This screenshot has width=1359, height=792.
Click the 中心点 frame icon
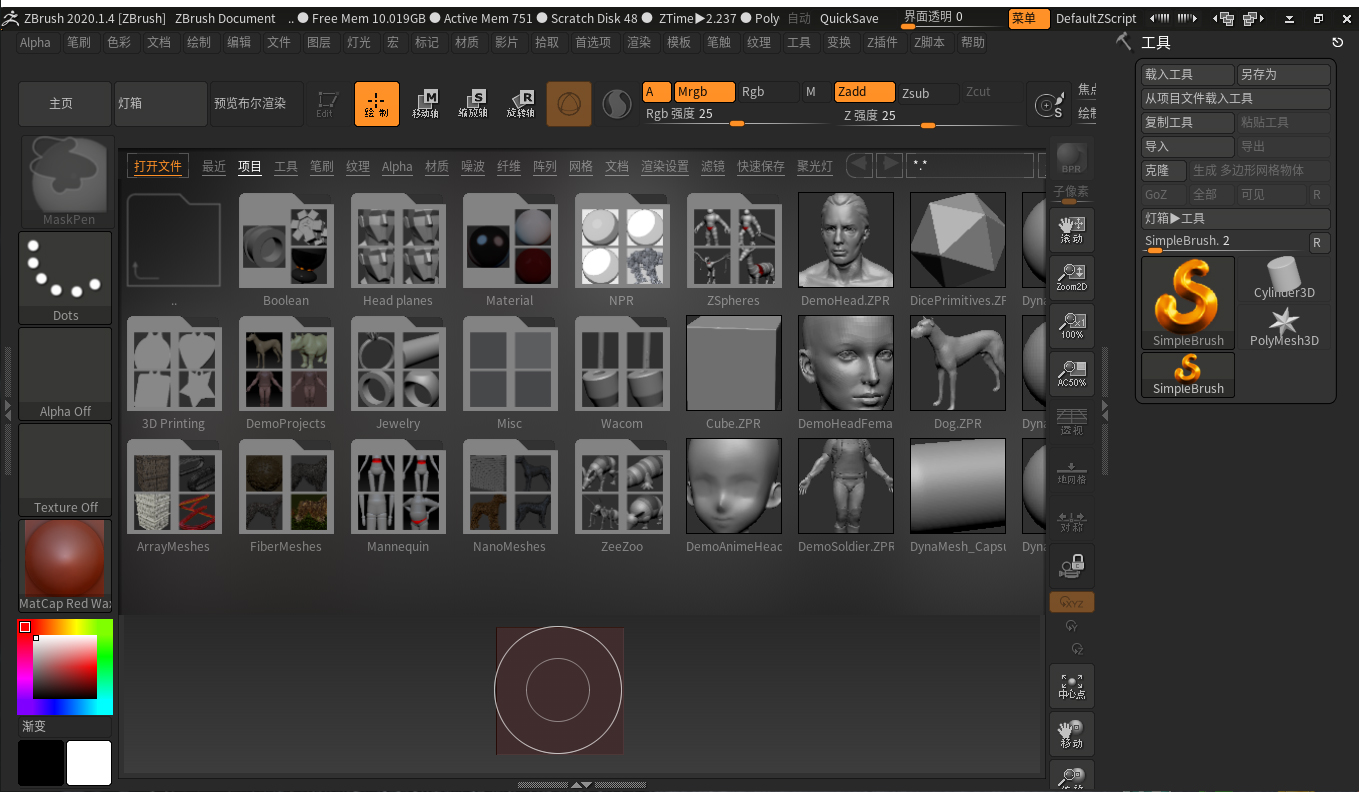click(1071, 686)
